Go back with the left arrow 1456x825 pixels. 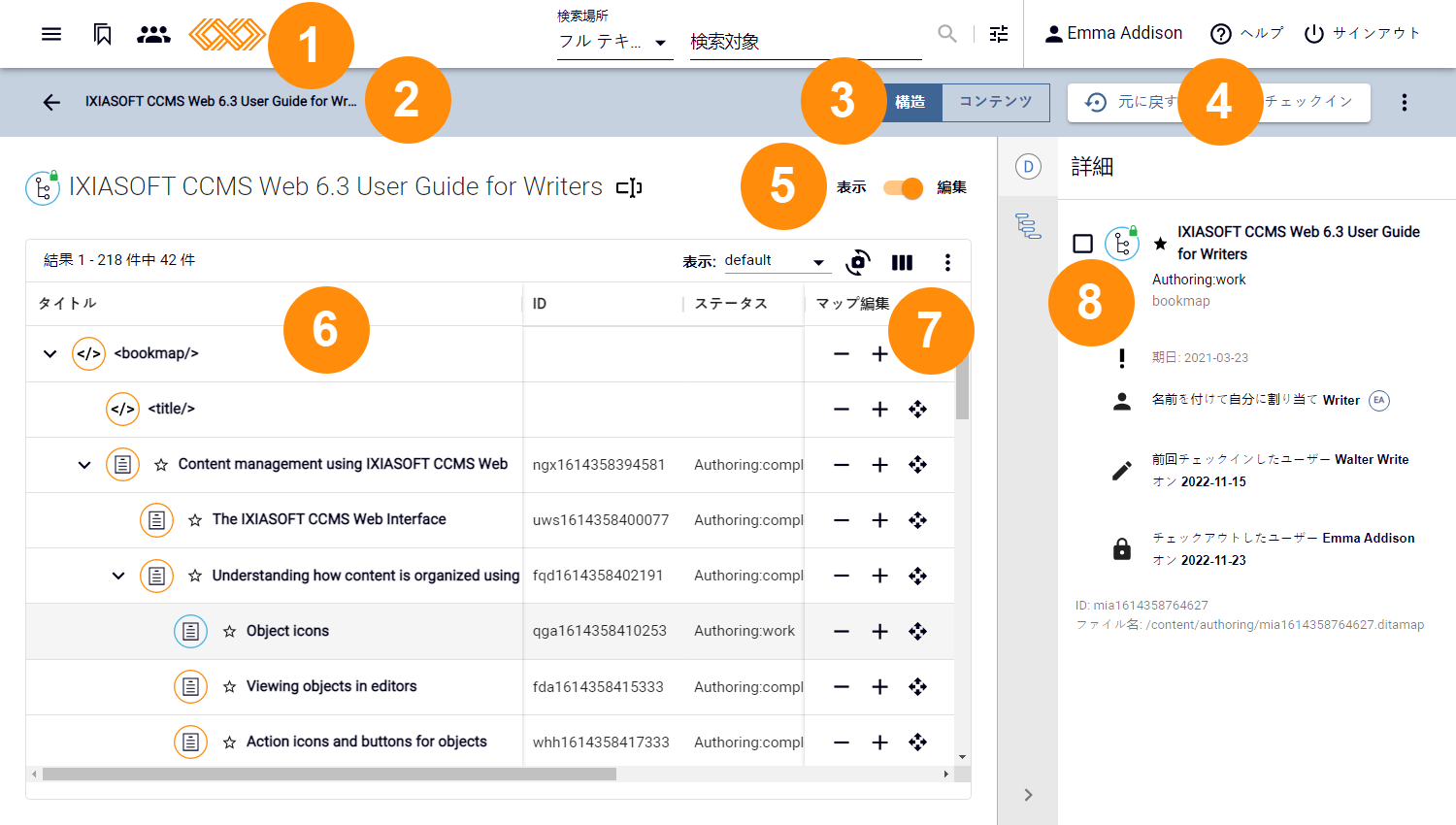pos(51,102)
